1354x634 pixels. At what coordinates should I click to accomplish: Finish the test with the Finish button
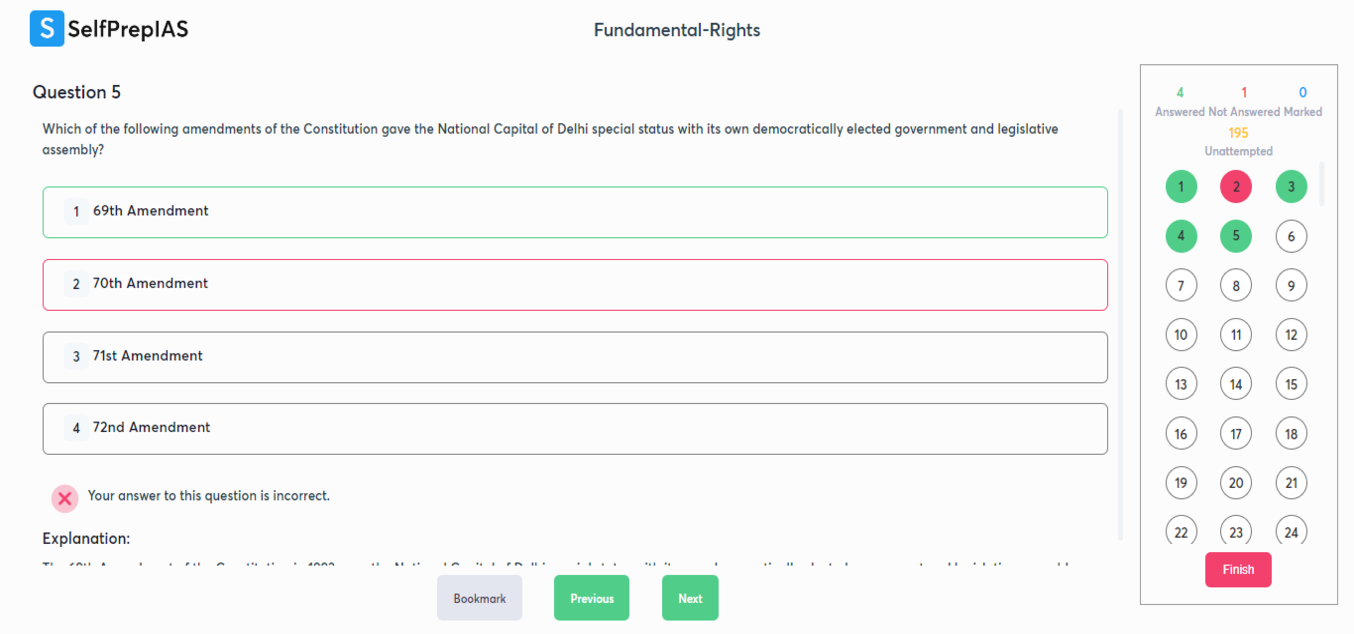pyautogui.click(x=1238, y=569)
